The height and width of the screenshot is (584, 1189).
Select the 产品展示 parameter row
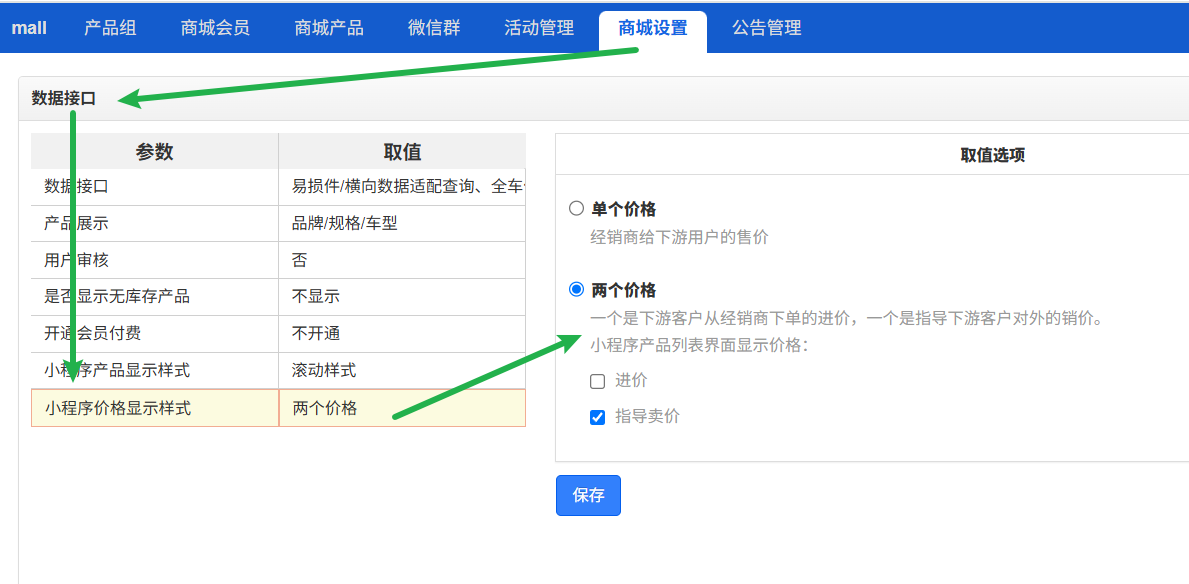(x=155, y=223)
